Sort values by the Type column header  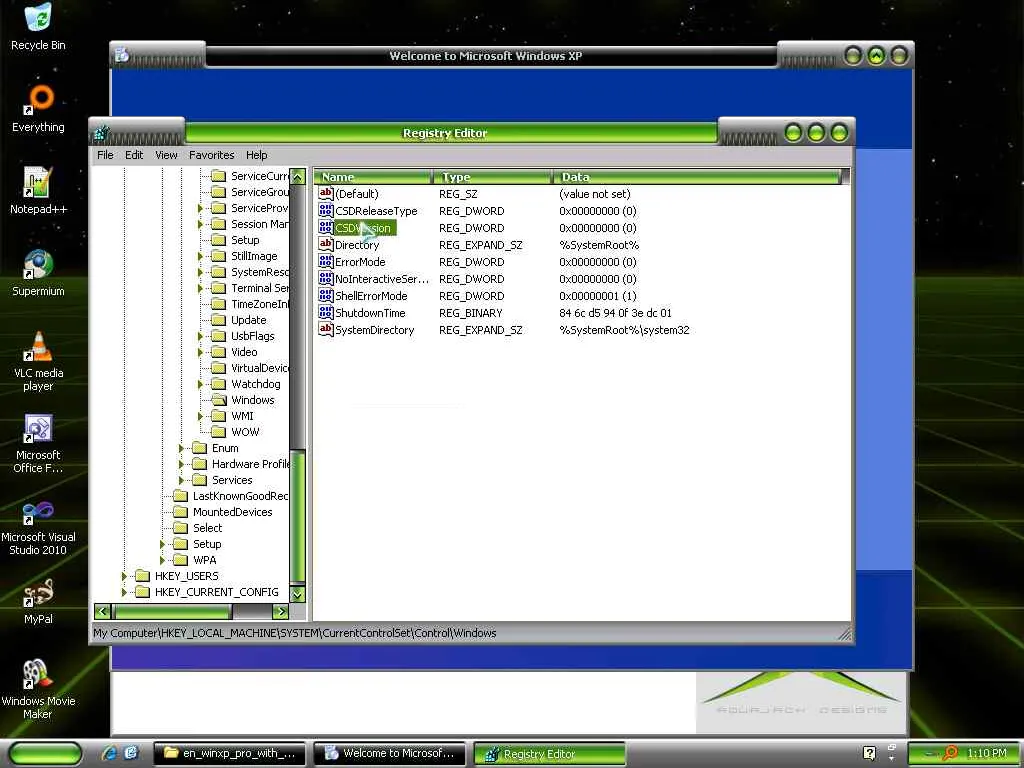click(x=492, y=177)
